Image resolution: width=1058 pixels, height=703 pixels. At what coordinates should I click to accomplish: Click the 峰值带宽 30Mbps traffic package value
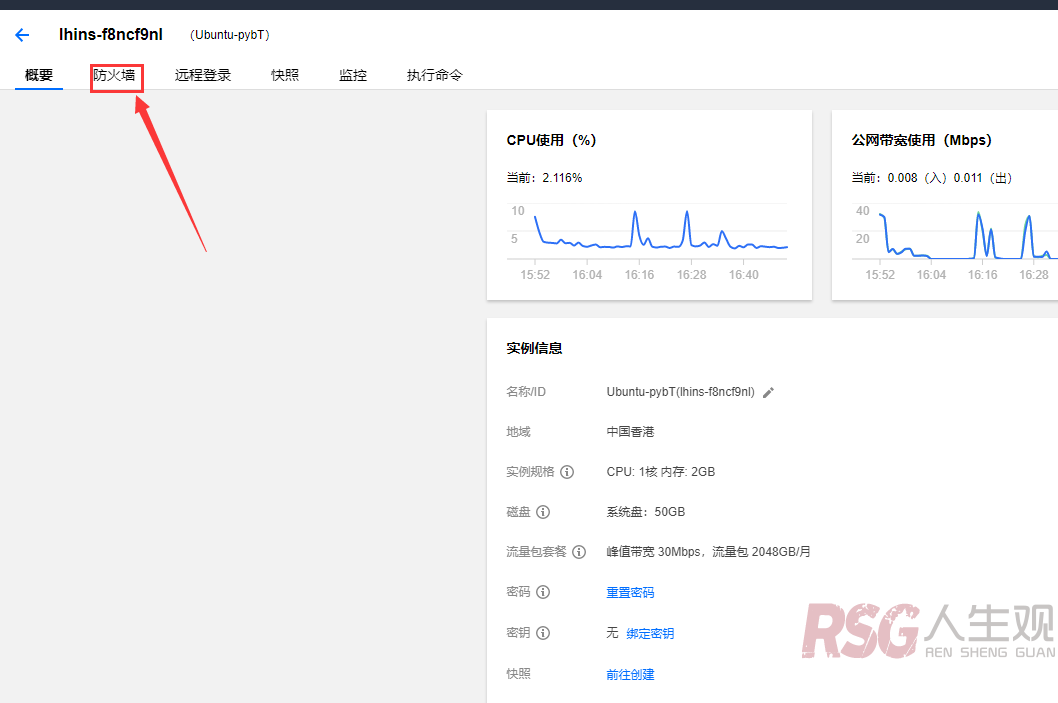point(708,552)
